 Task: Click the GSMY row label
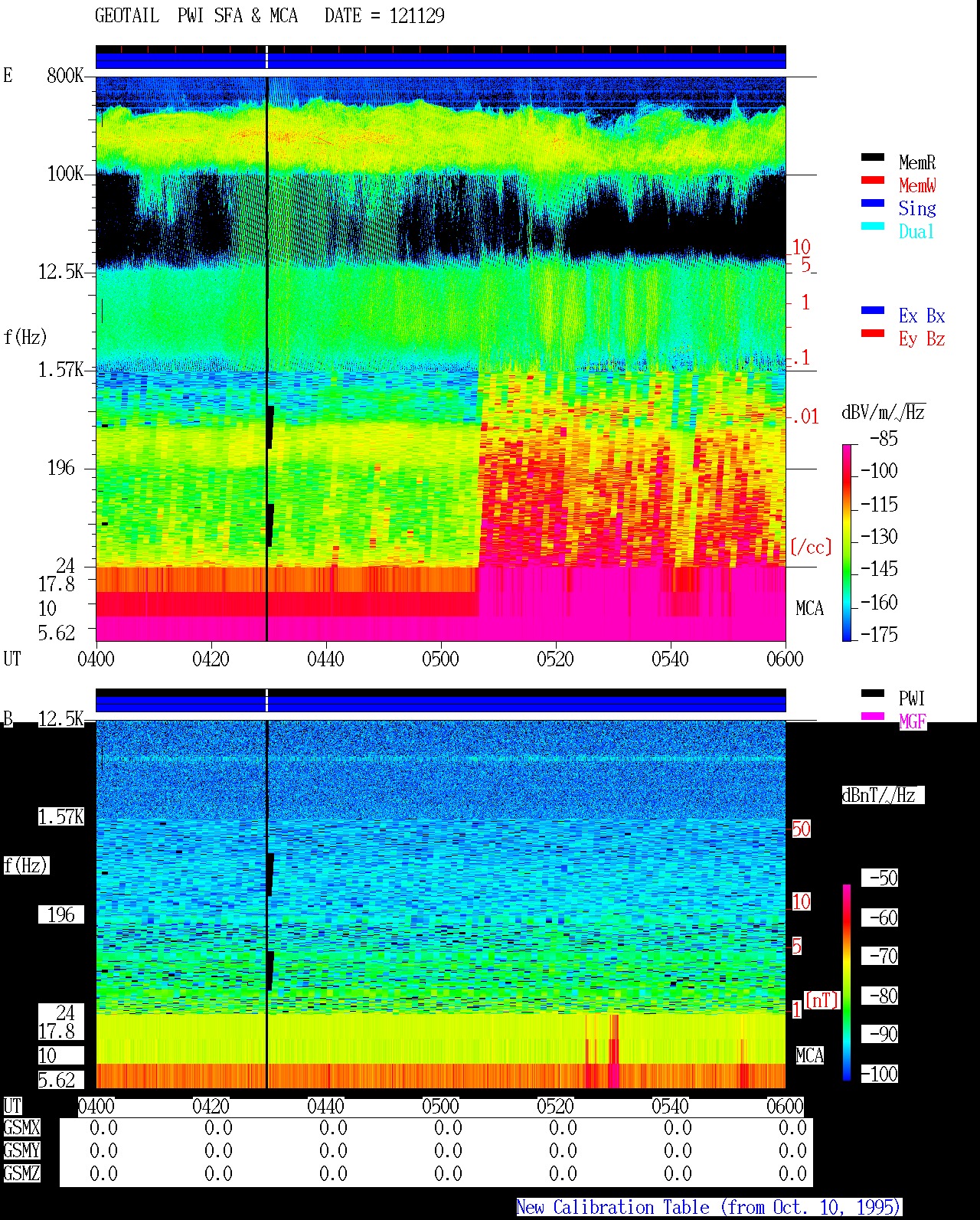(x=21, y=1150)
